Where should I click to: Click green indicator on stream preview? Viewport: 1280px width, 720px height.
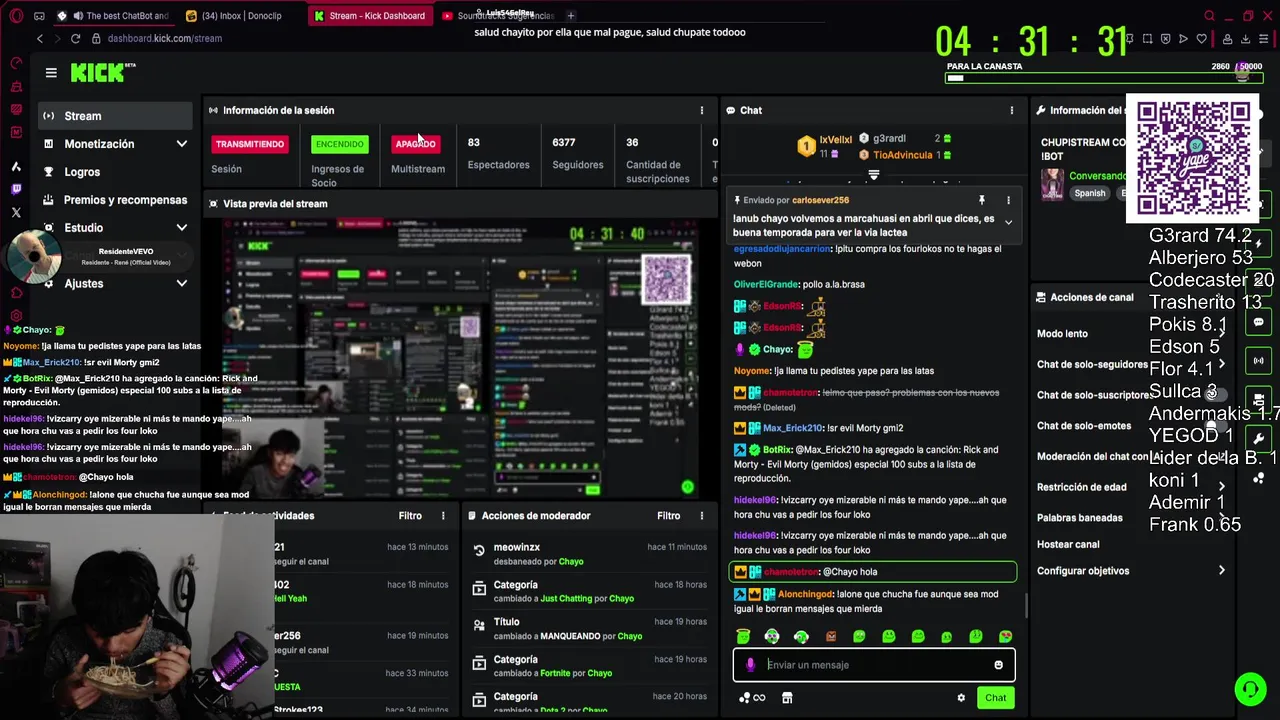pyautogui.click(x=687, y=487)
